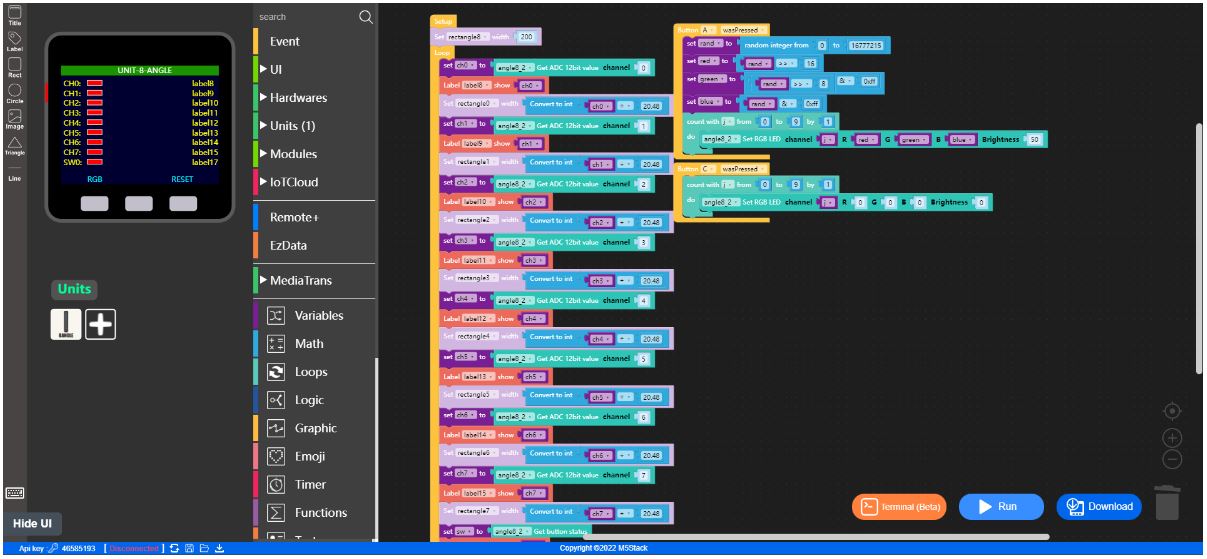
Task: Click the save icon in status bar
Action: pyautogui.click(x=189, y=548)
